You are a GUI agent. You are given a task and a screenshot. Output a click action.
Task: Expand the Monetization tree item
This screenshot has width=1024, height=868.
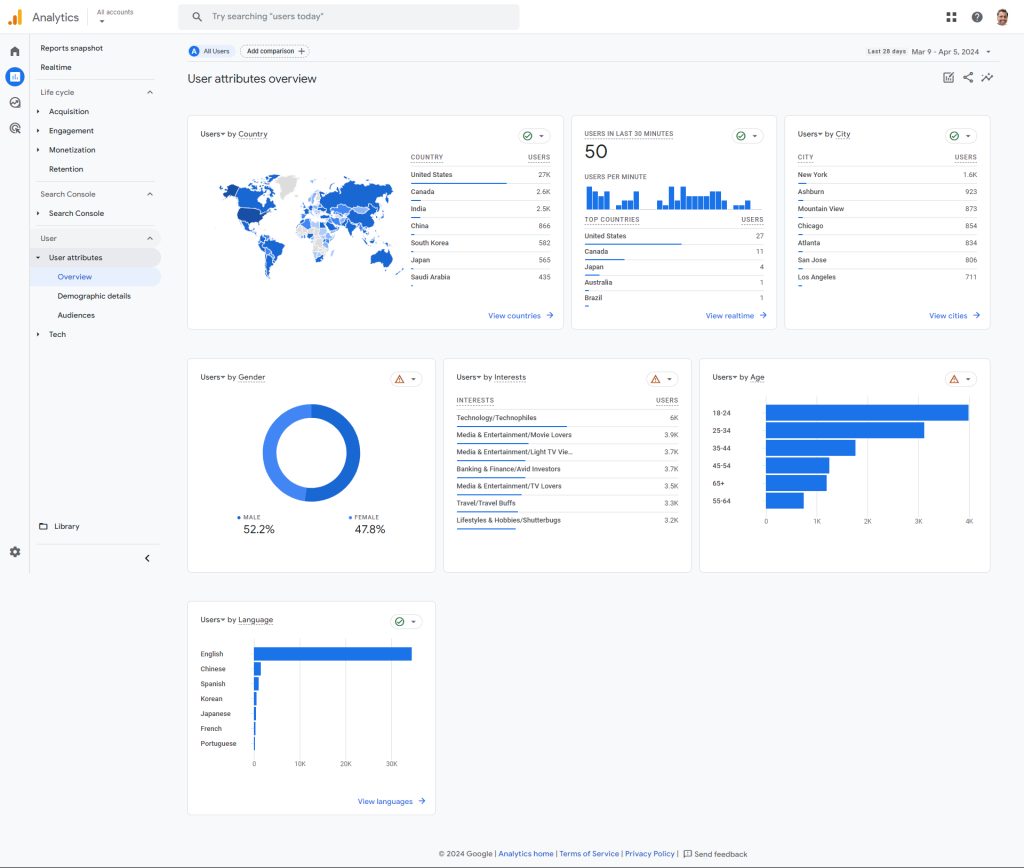point(38,150)
